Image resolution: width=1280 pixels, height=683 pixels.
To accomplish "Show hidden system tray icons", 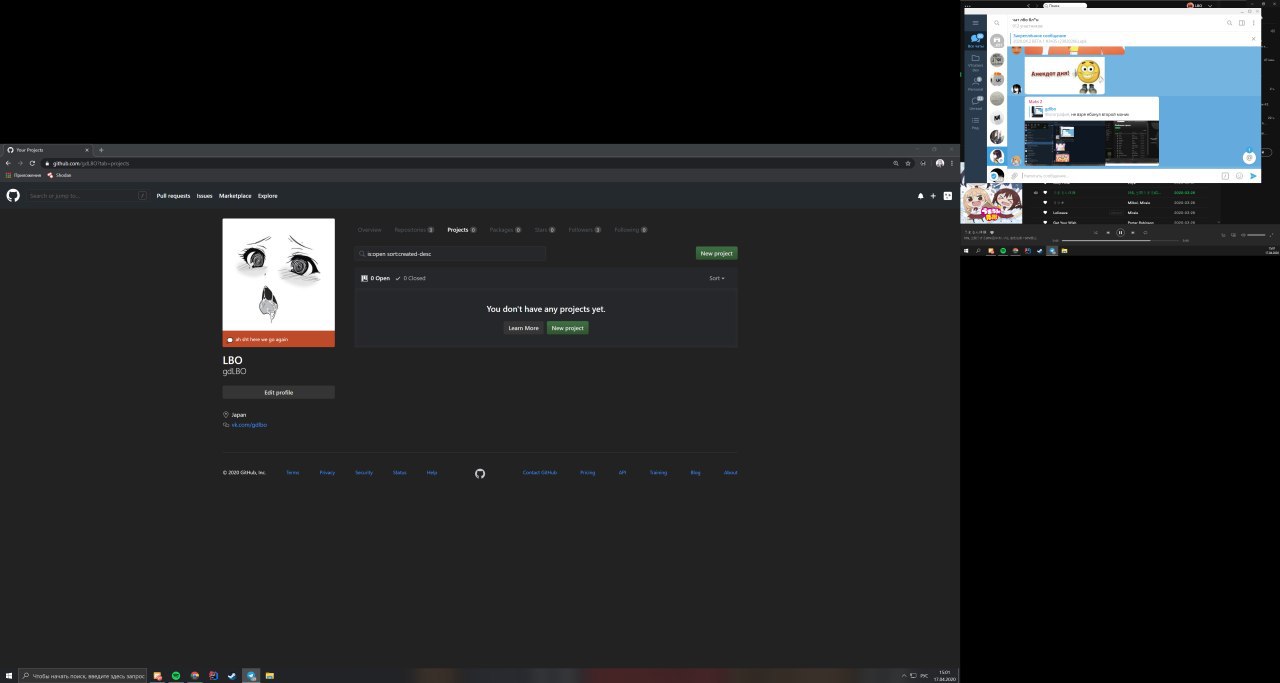I will click(x=904, y=676).
